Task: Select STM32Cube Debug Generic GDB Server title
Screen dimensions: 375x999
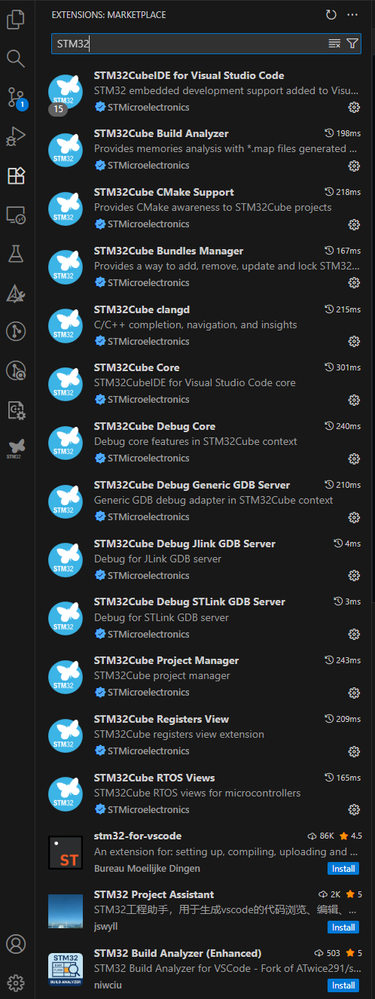Action: pos(192,485)
